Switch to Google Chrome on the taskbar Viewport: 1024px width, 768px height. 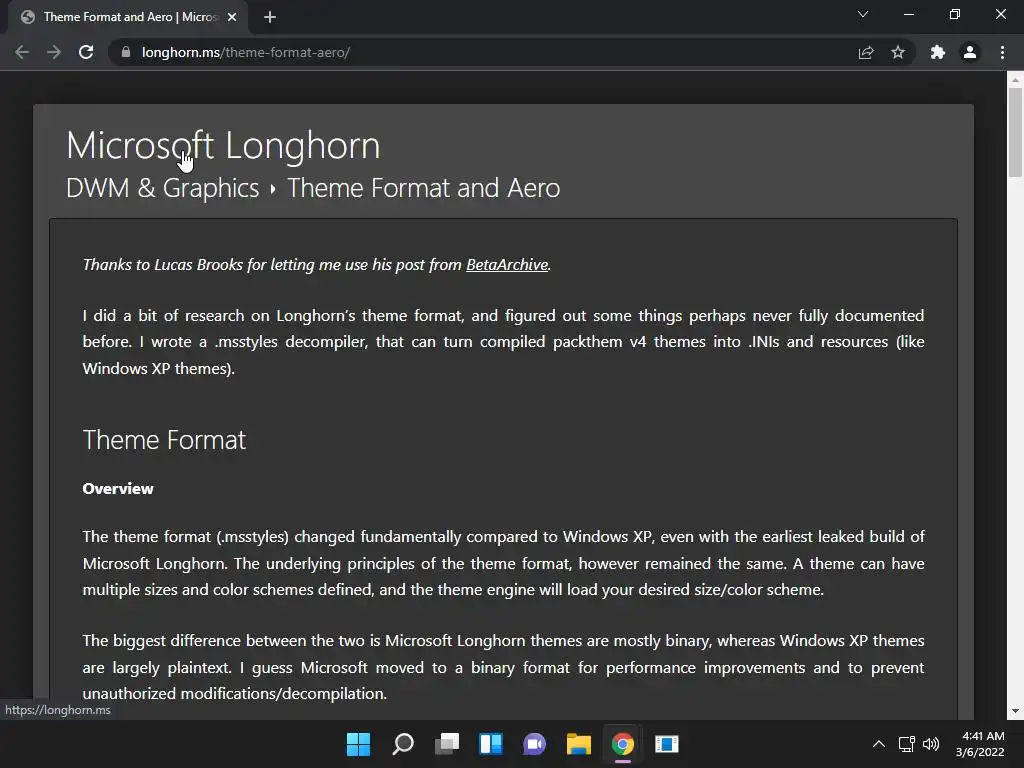622,744
